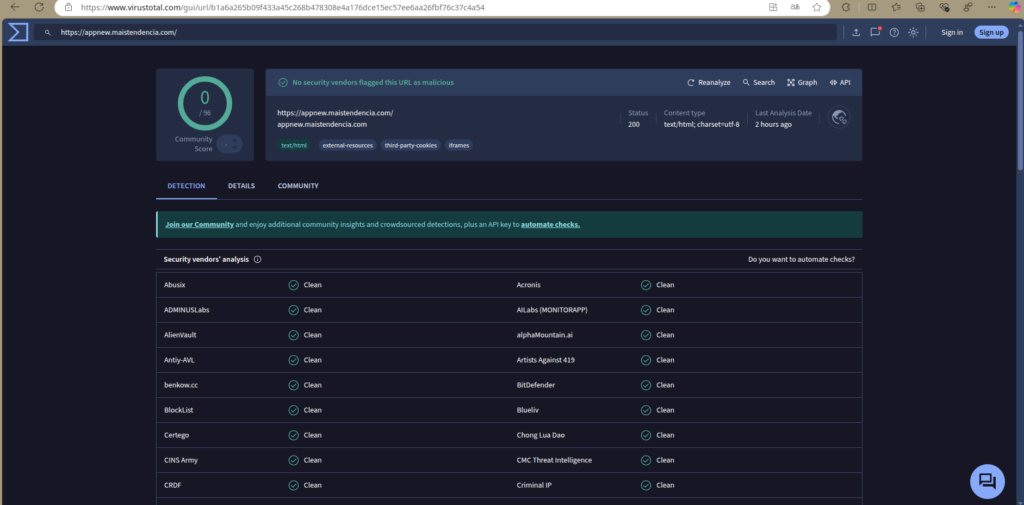Click the third-party-cookies tag
The width and height of the screenshot is (1024, 505).
[x=411, y=145]
